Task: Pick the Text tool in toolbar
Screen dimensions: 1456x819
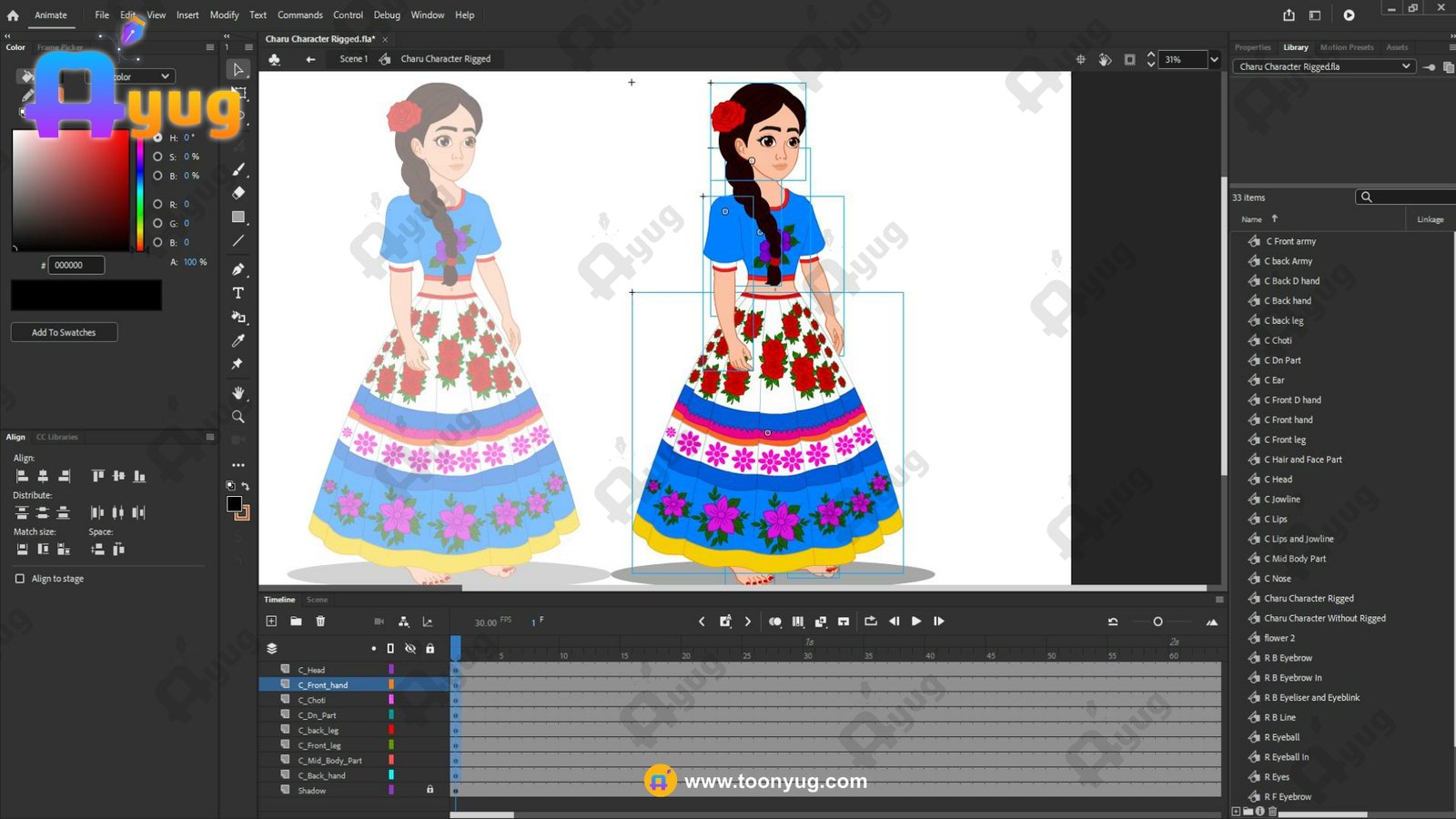Action: coord(238,293)
